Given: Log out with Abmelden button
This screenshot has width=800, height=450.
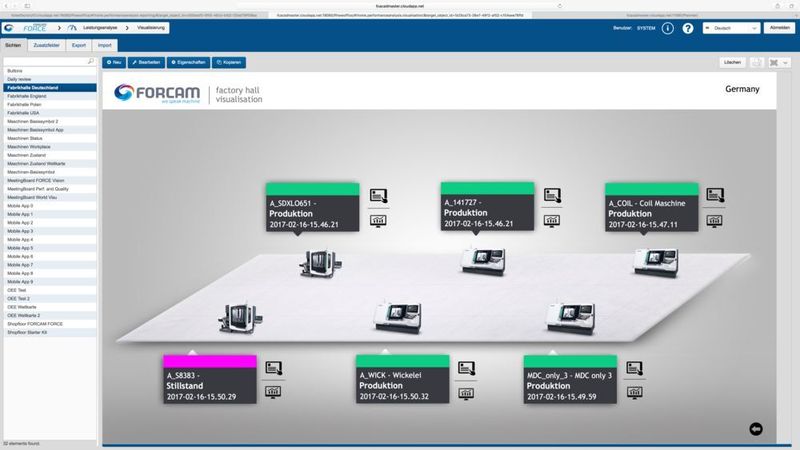Looking at the screenshot, I should tap(780, 28).
